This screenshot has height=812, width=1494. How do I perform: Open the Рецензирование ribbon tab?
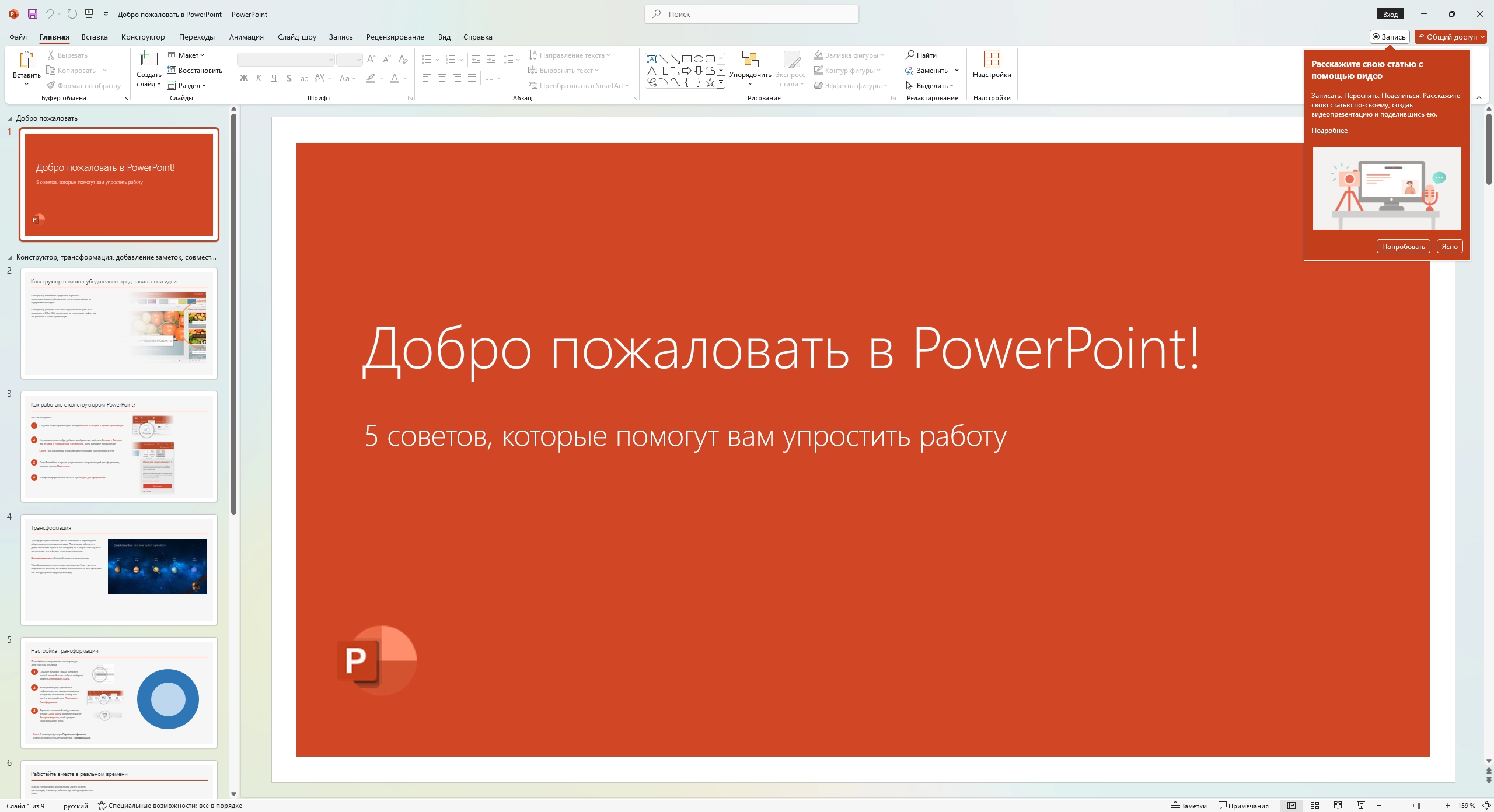[x=395, y=37]
